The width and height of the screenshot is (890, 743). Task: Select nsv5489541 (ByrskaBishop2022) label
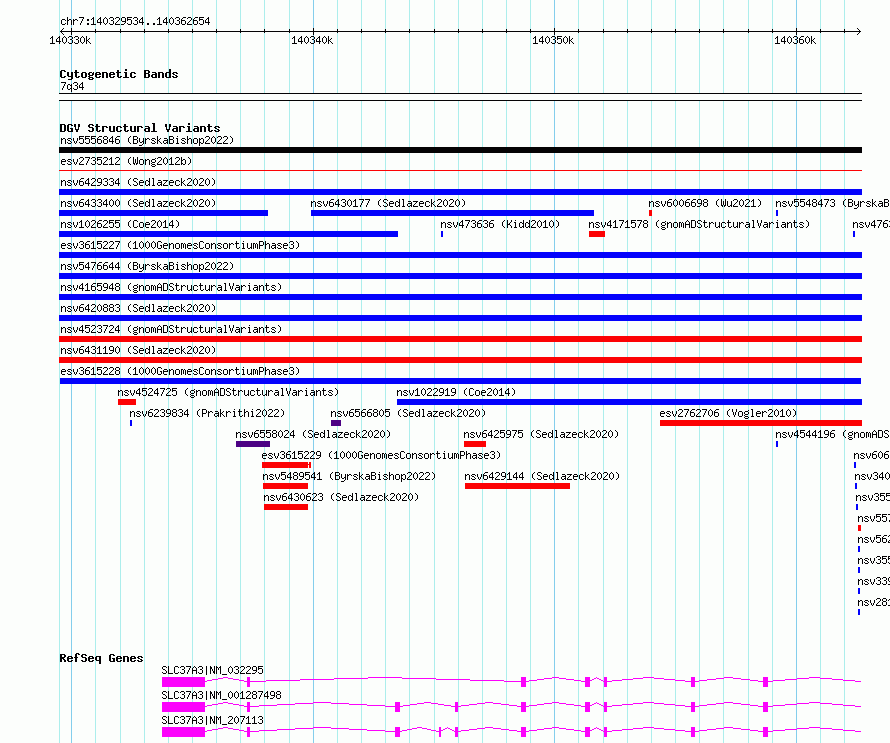[349, 476]
